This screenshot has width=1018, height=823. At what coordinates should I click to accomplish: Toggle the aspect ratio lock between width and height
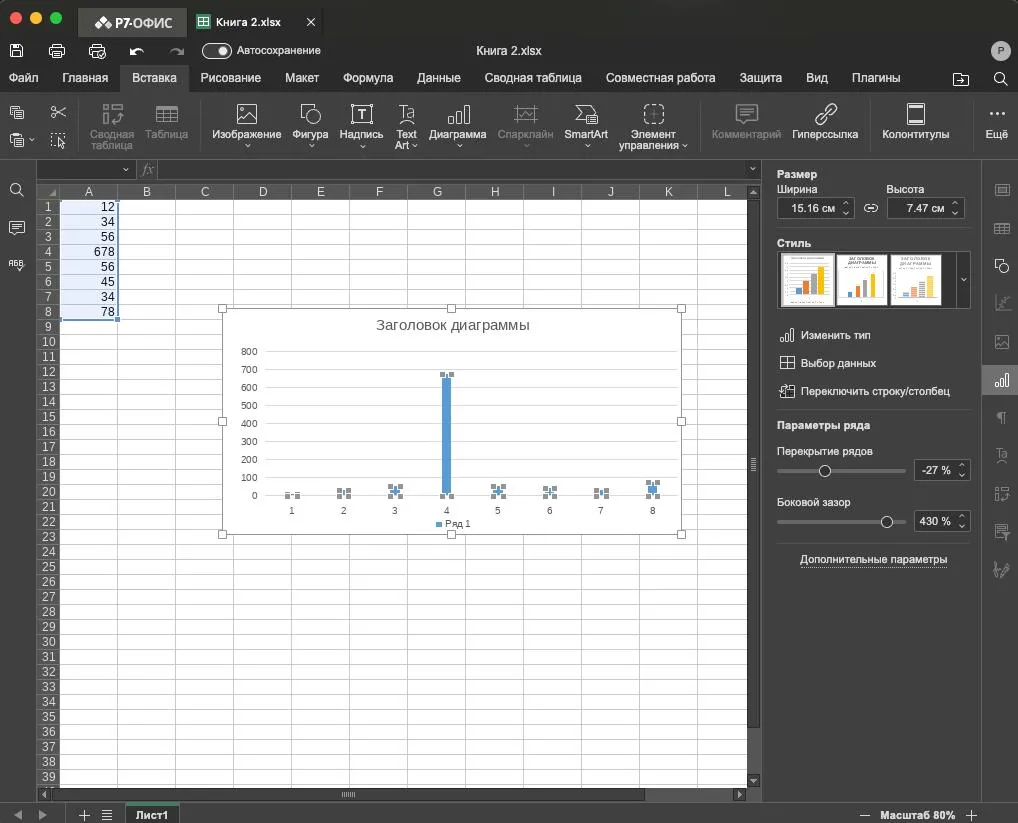click(x=871, y=208)
